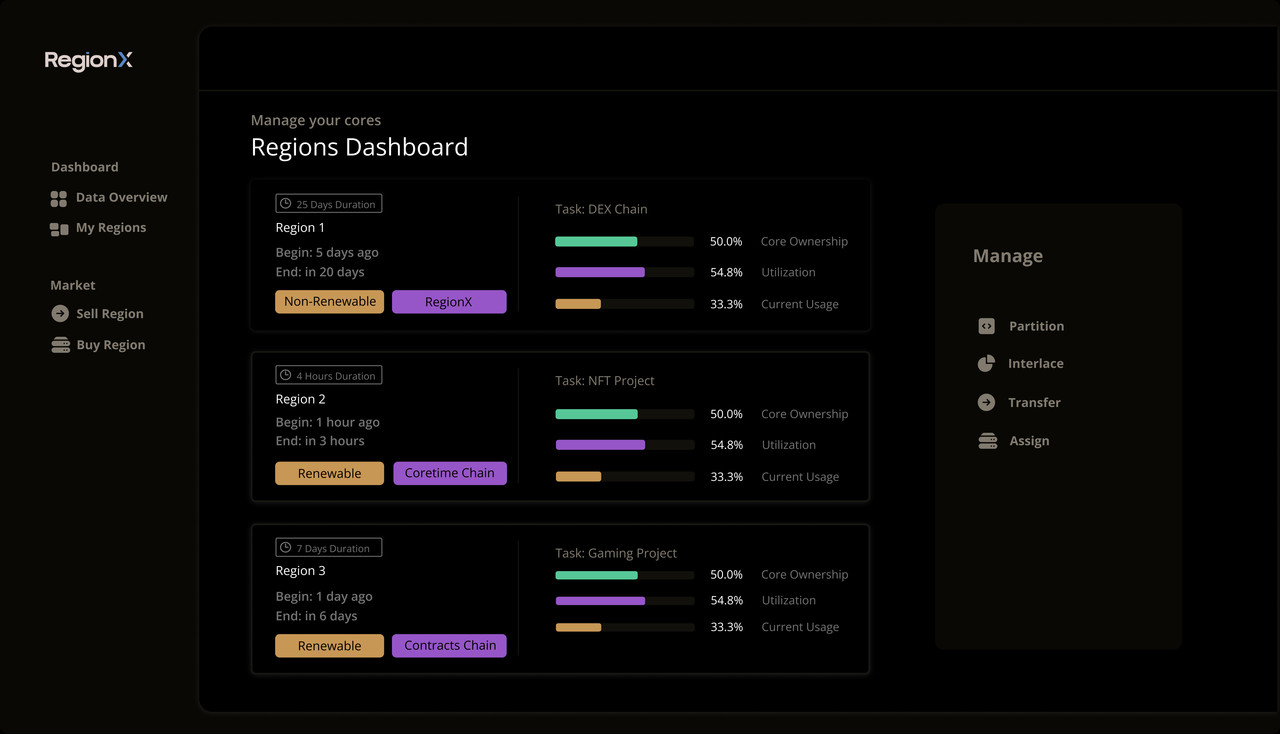Click the Coretime Chain tag
This screenshot has height=734, width=1280.
pyautogui.click(x=450, y=473)
